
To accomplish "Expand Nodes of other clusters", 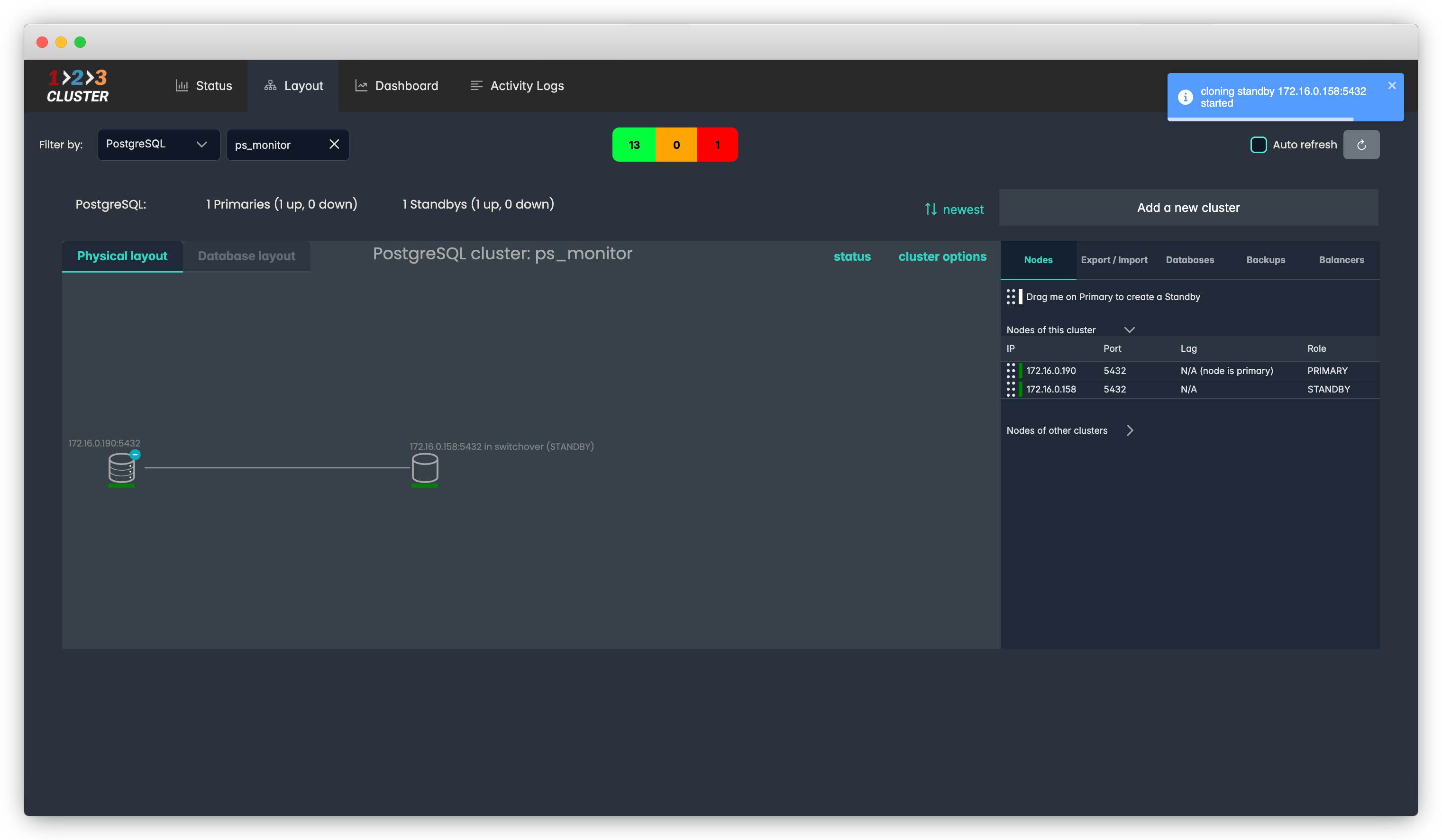I will [1130, 430].
